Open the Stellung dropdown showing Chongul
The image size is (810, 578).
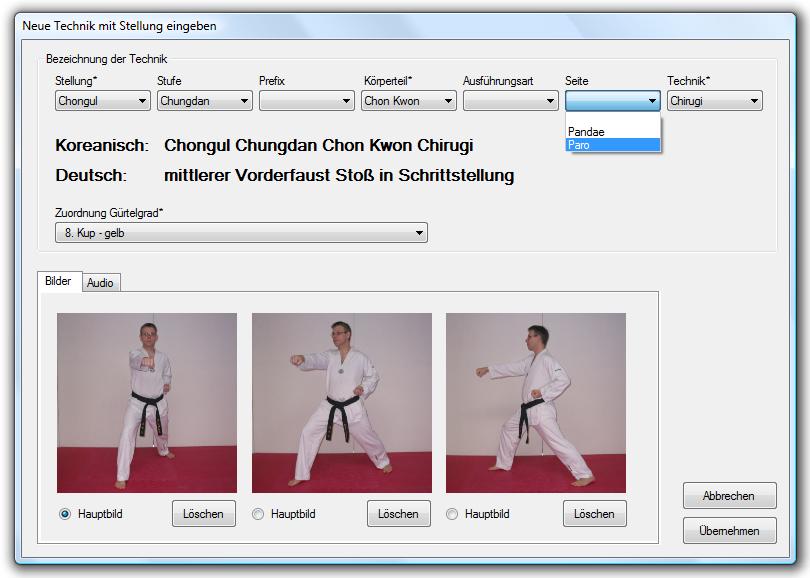point(102,101)
